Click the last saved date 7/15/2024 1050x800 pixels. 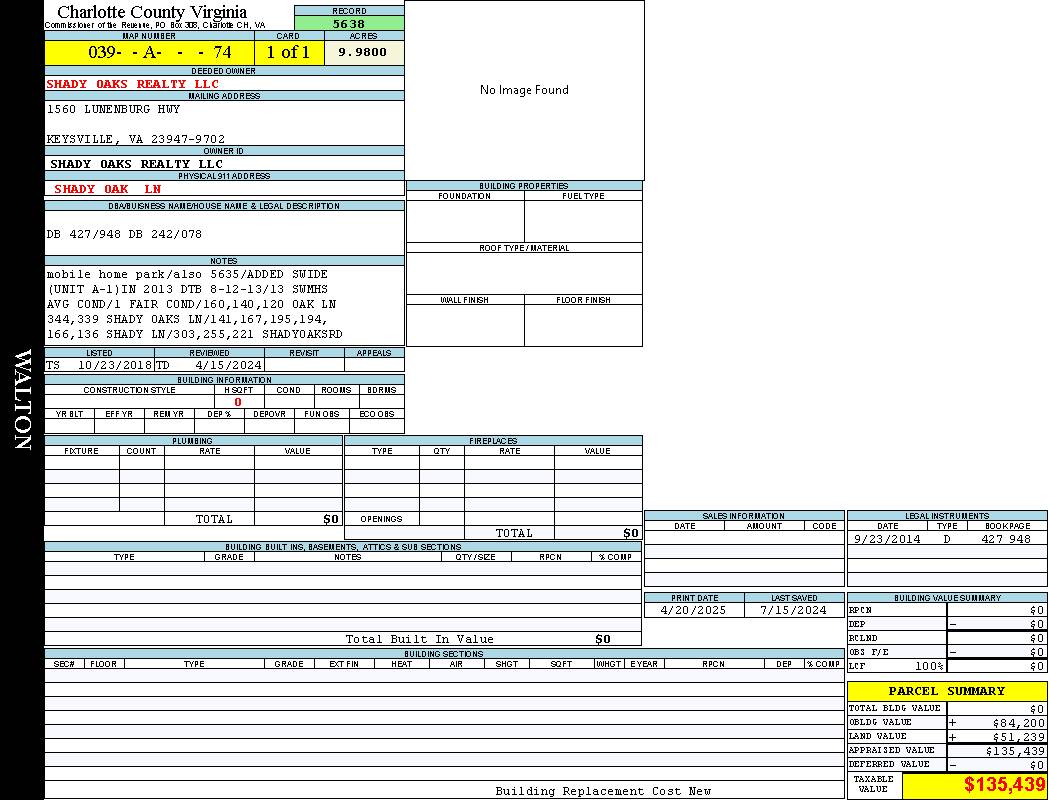(x=793, y=610)
